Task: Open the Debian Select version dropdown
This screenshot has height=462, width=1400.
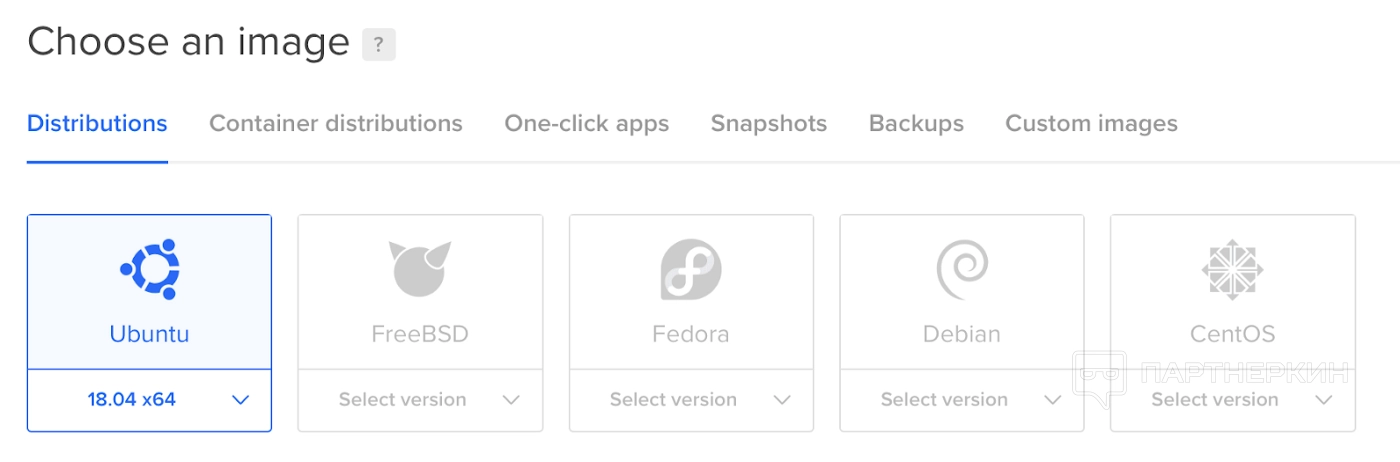Action: pyautogui.click(x=962, y=400)
